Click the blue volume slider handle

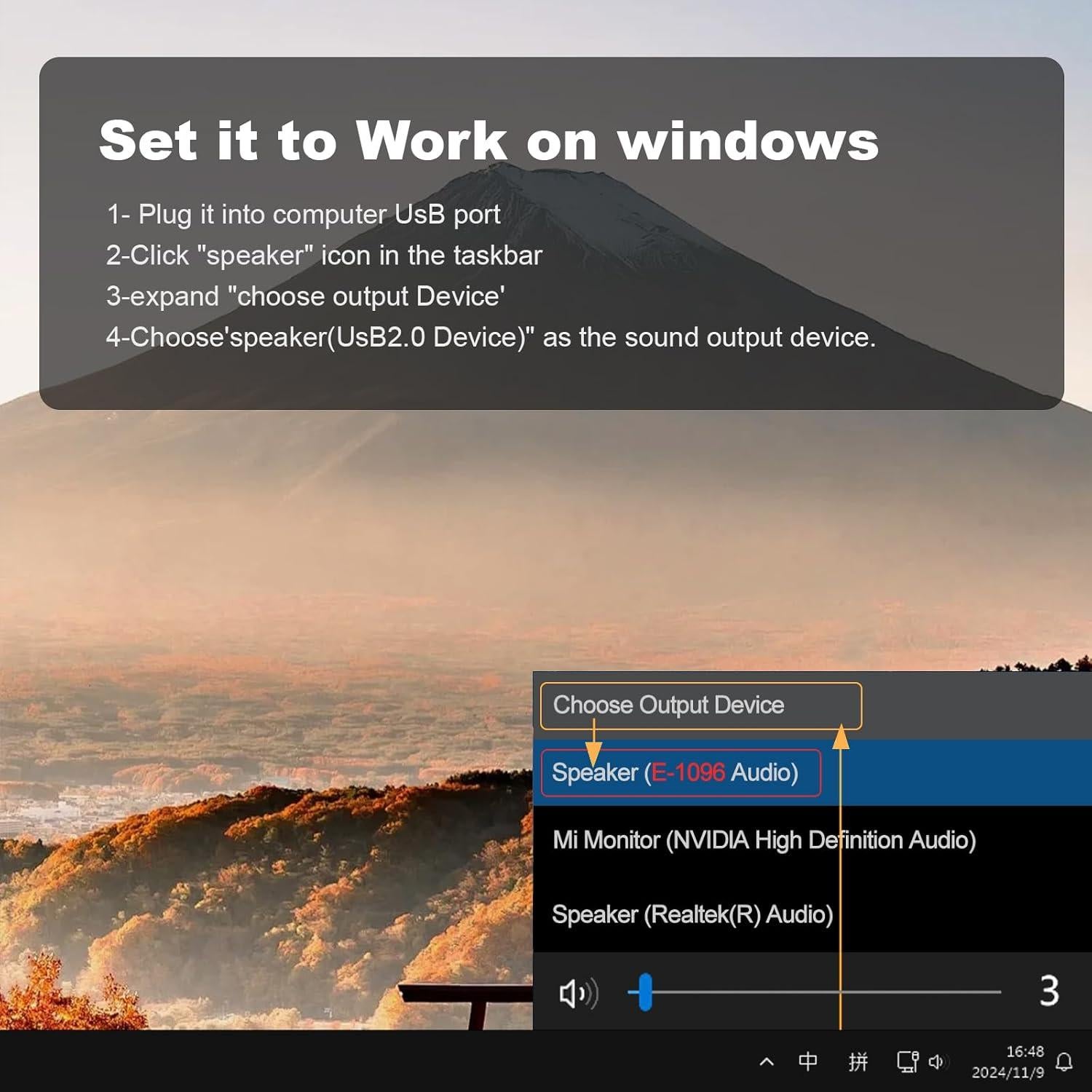[645, 992]
